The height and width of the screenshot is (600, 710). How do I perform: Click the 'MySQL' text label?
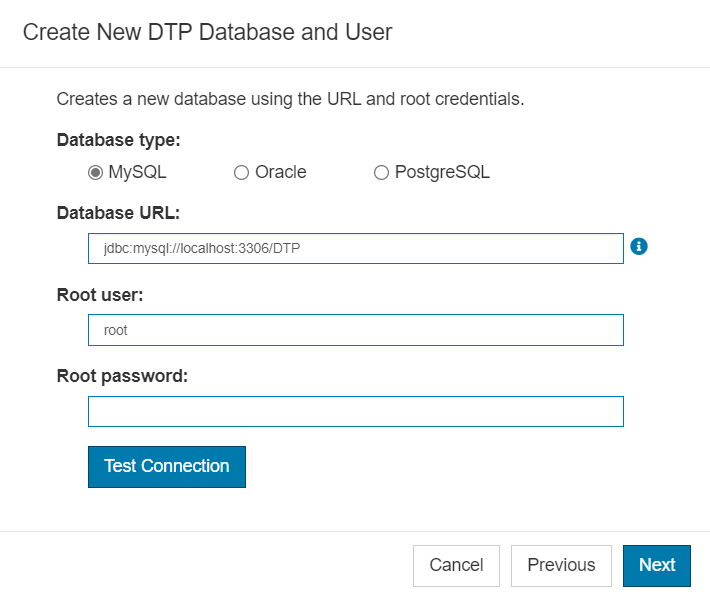pos(138,173)
